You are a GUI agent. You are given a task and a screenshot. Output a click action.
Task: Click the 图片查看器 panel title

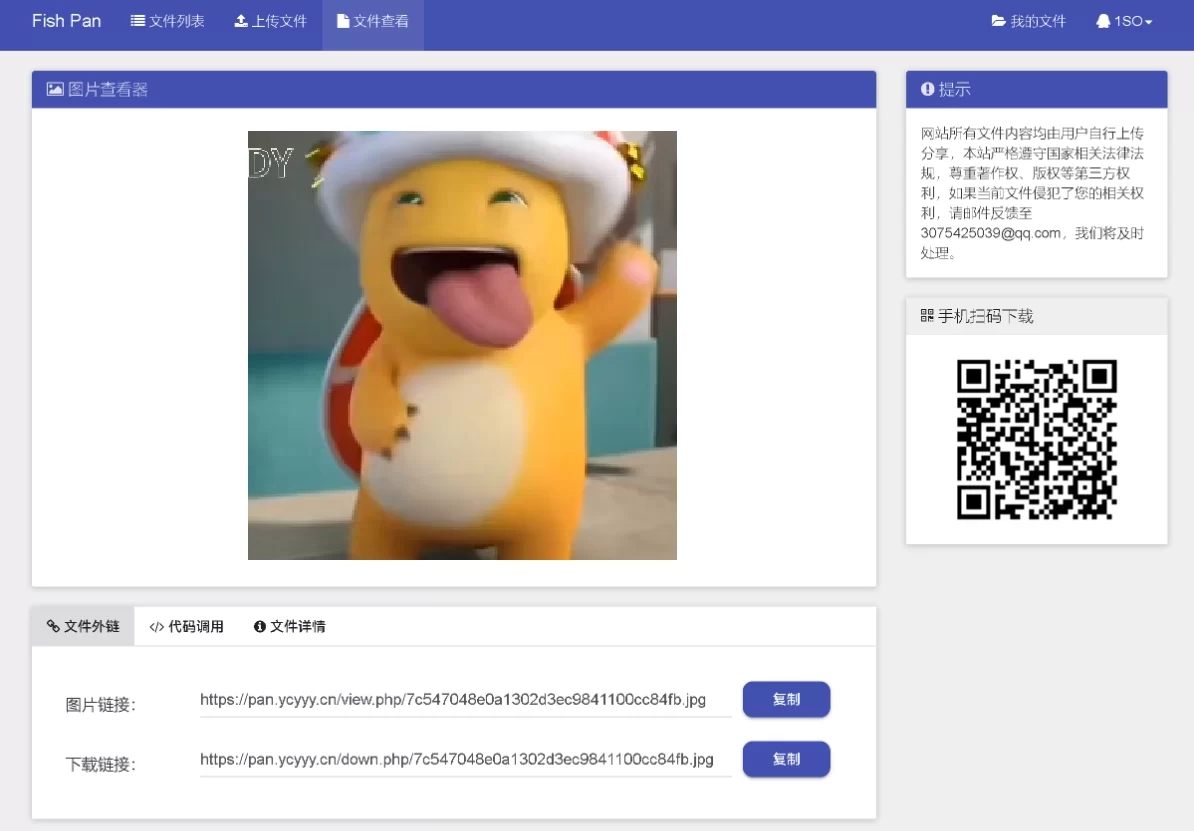tap(107, 89)
